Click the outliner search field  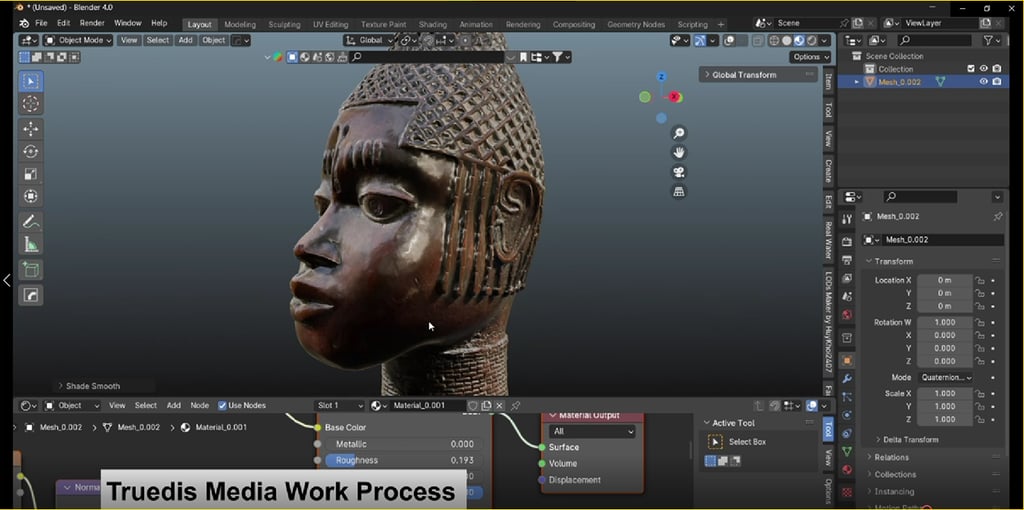pyautogui.click(x=935, y=40)
